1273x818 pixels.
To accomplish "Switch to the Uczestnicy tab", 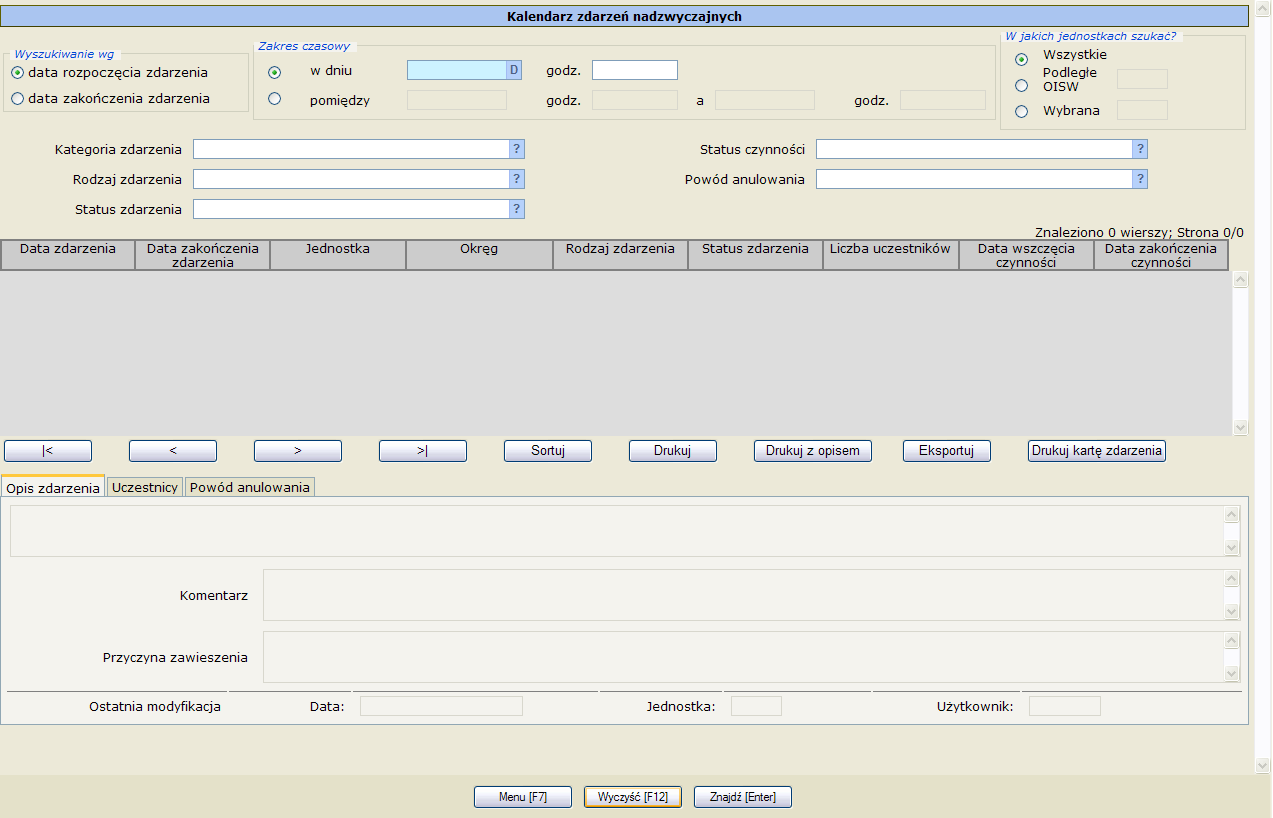I will (x=145, y=487).
